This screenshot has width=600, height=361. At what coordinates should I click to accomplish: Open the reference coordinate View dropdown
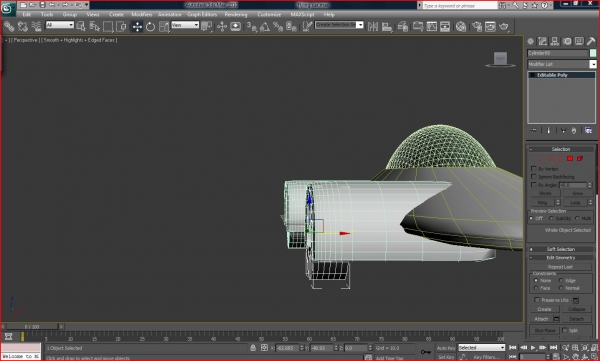[x=185, y=25]
